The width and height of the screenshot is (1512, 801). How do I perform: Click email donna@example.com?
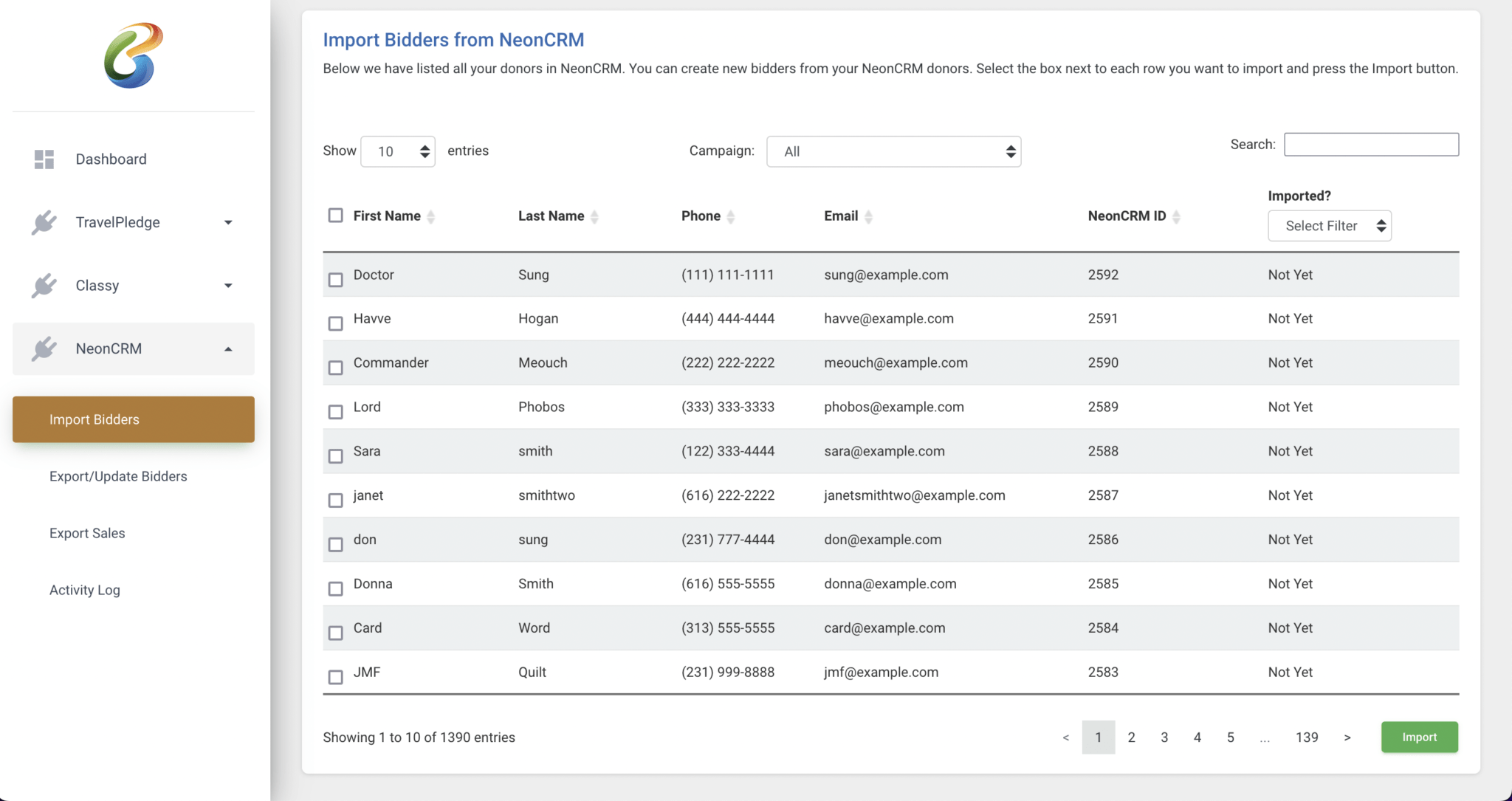[890, 584]
